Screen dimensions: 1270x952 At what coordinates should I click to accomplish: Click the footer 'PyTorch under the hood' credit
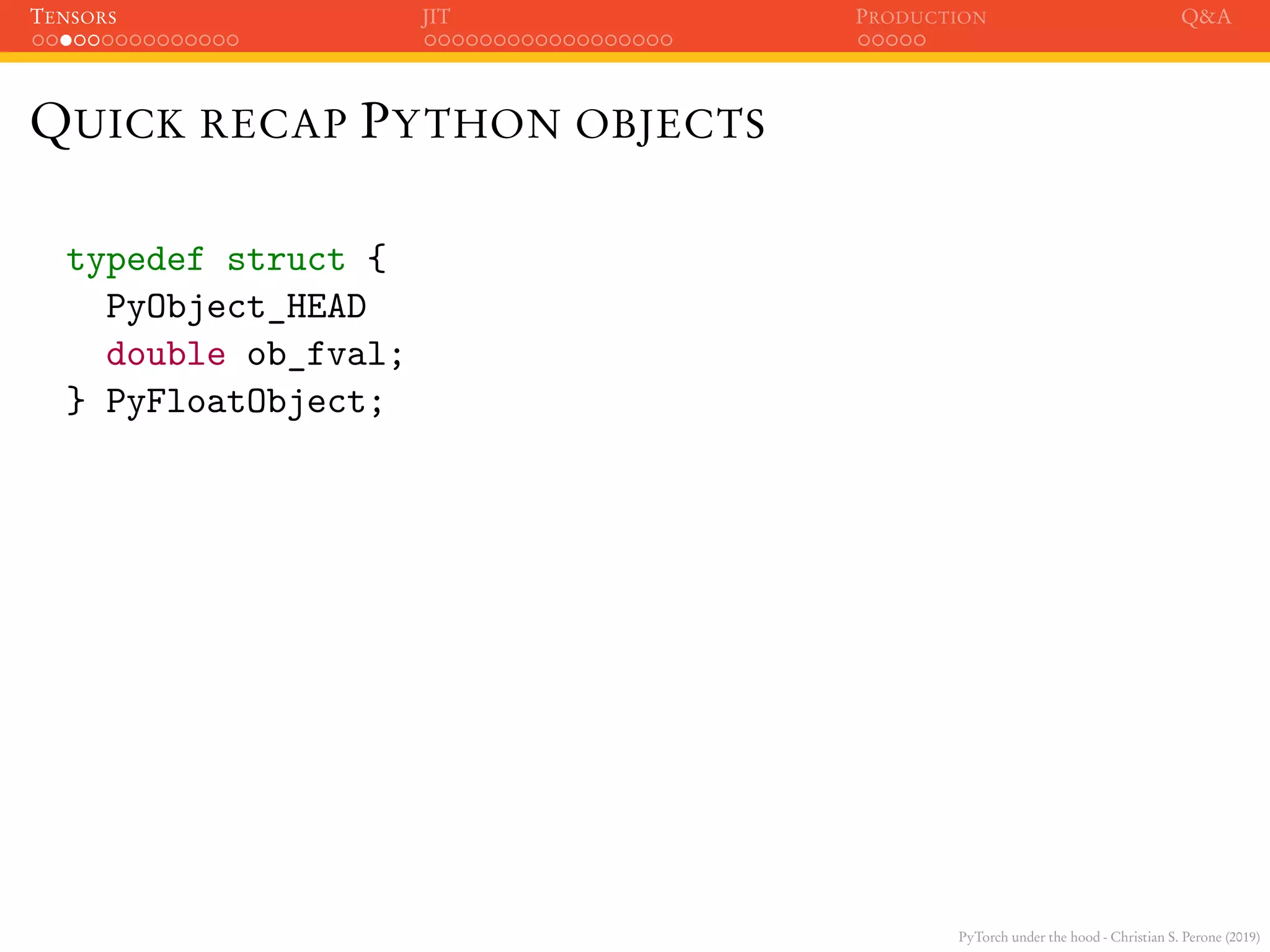pos(1109,937)
